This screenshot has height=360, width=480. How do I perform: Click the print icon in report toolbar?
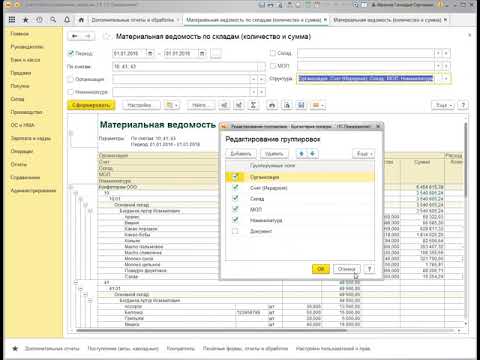272,105
